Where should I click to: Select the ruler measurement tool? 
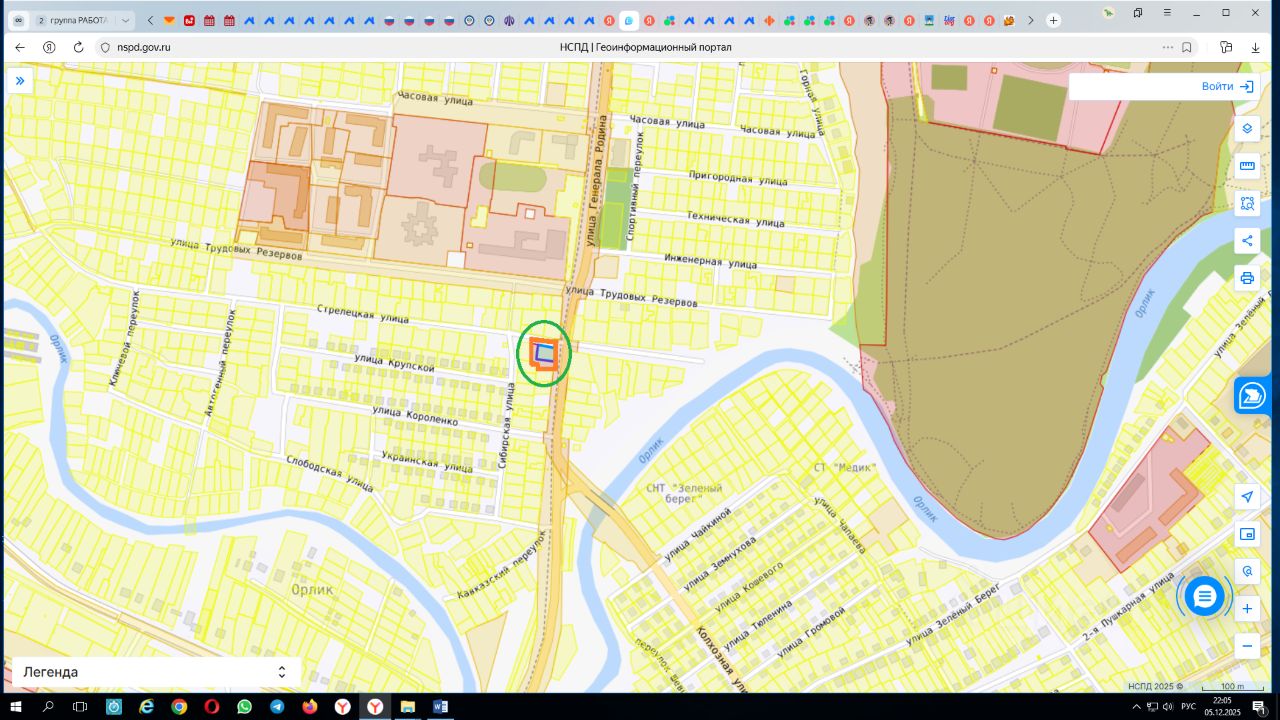1247,166
